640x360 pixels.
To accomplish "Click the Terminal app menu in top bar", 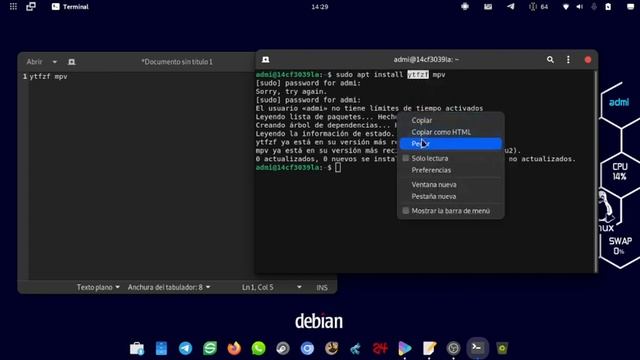I will tap(70, 7).
